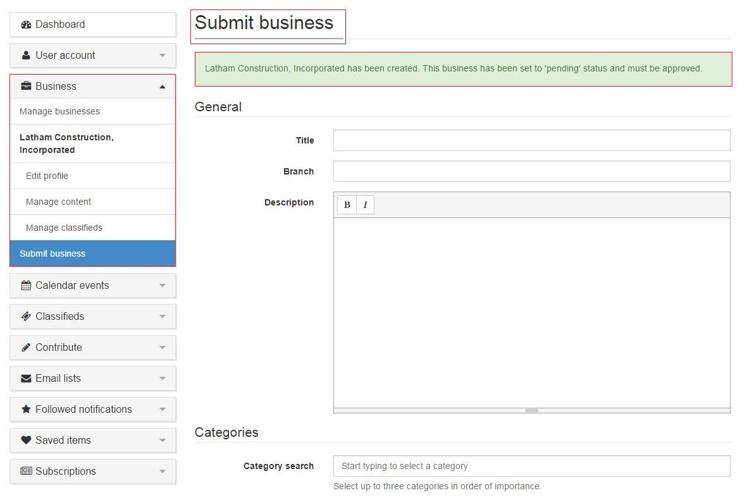Click the Contribute pencil icon
This screenshot has width=747, height=500.
point(26,347)
